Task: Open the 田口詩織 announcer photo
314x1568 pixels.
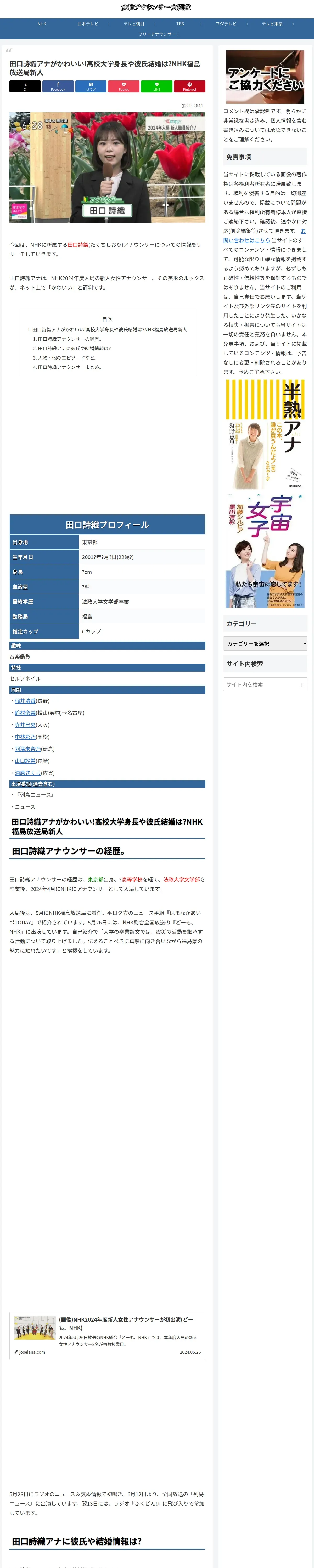Action: (107, 168)
